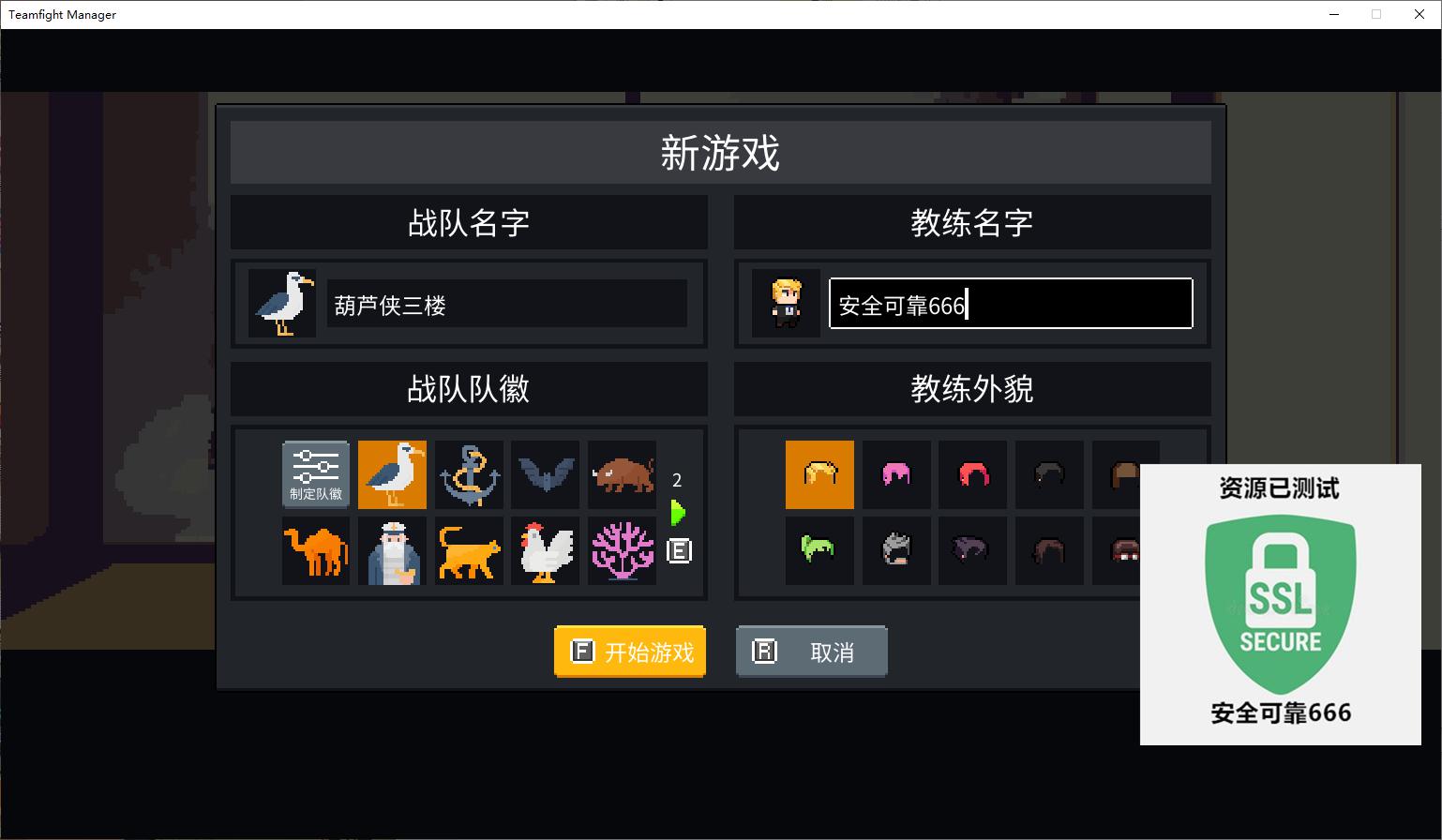The image size is (1442, 840).
Task: Choose the bat team emblem
Action: point(546,475)
